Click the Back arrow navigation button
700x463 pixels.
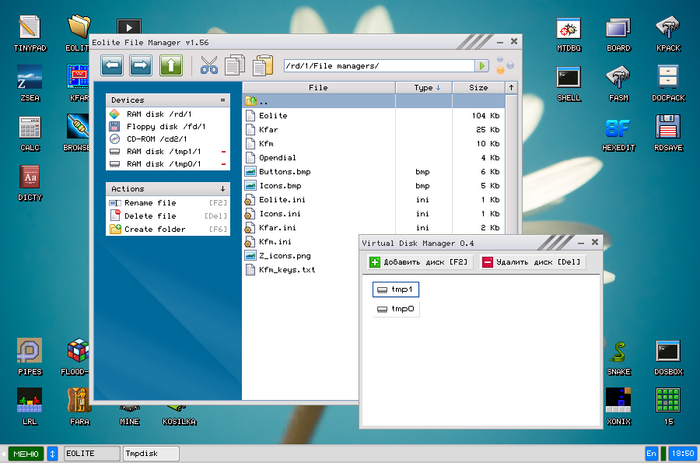point(112,66)
